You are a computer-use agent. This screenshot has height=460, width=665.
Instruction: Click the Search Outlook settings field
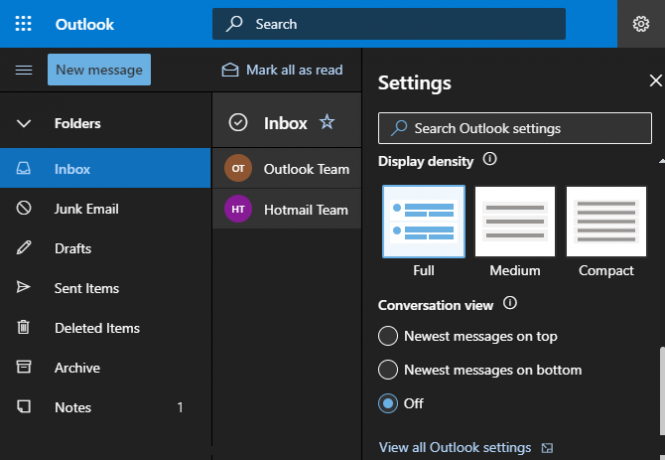(x=515, y=128)
